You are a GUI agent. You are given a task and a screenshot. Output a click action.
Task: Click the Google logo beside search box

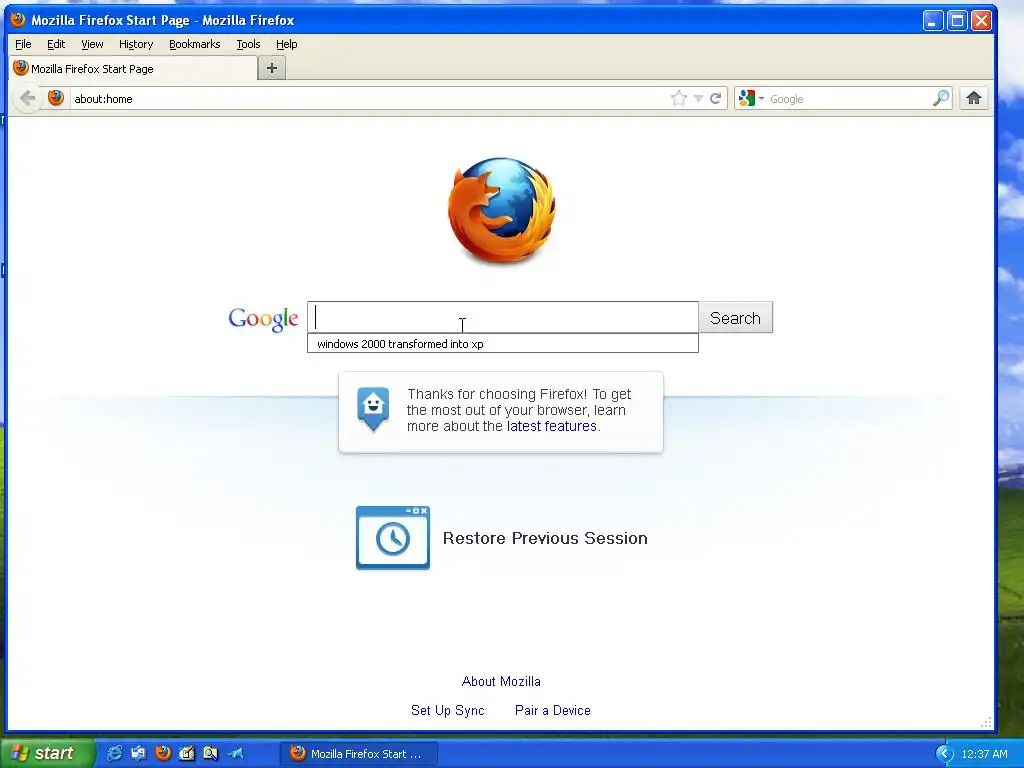[263, 319]
